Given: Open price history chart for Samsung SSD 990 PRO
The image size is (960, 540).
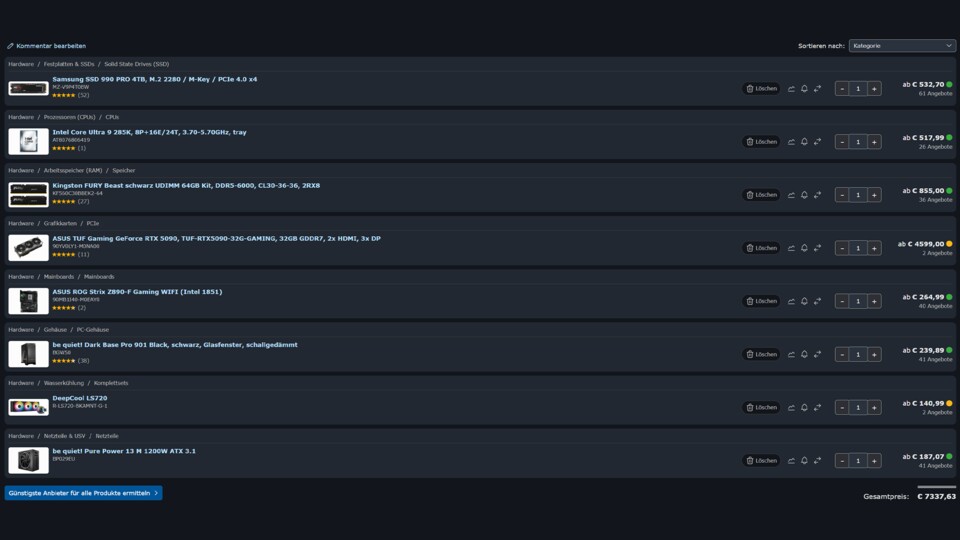Looking at the screenshot, I should pyautogui.click(x=791, y=89).
